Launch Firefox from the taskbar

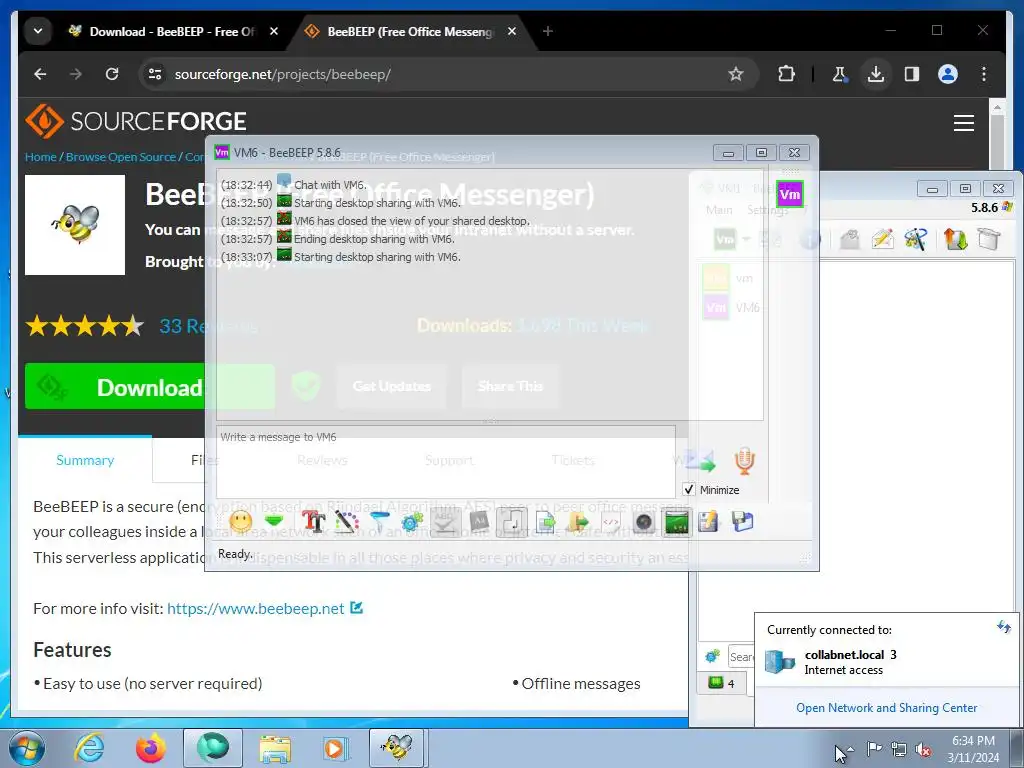click(151, 748)
